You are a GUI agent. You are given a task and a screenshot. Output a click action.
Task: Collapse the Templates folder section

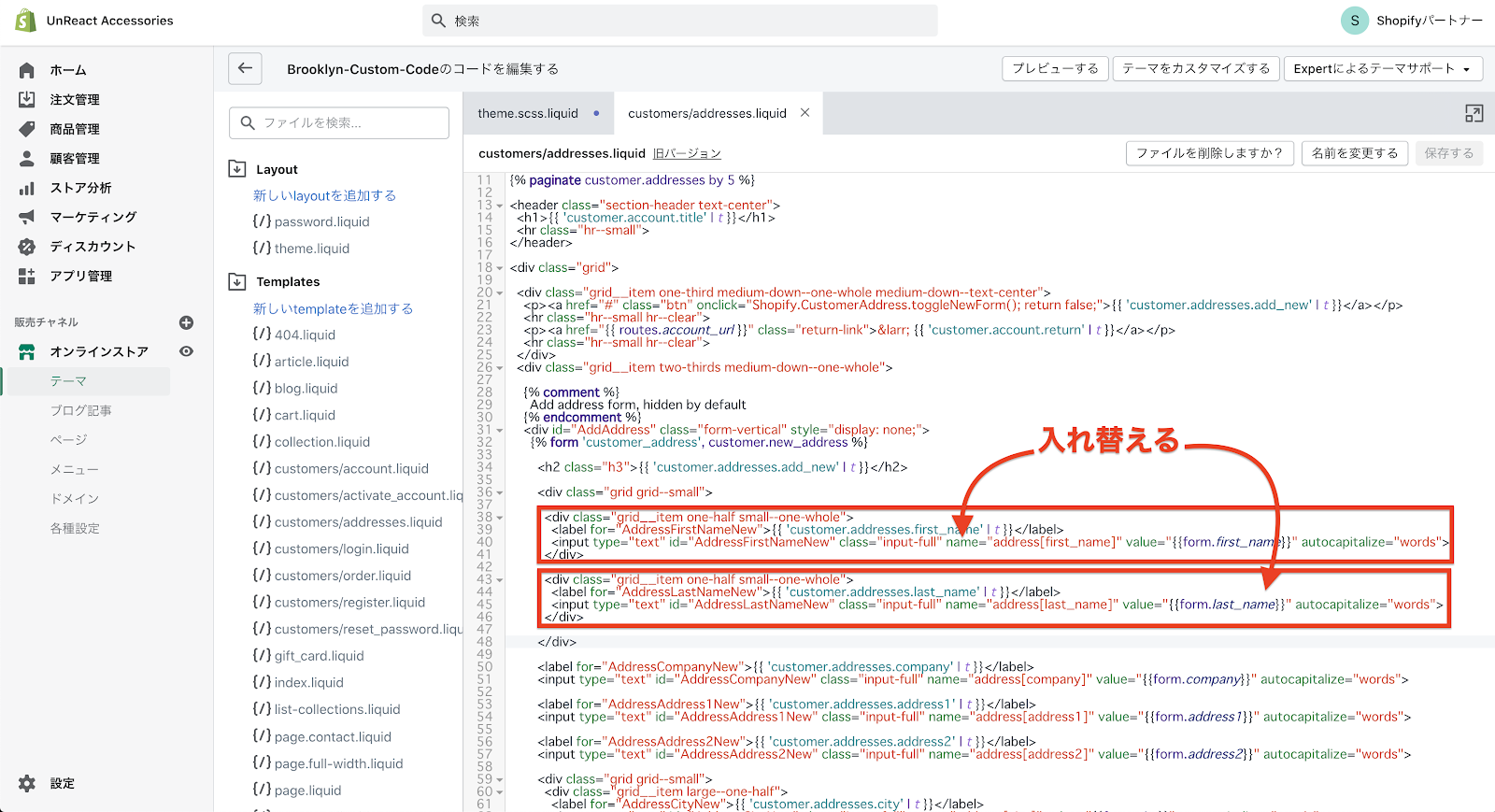[237, 281]
